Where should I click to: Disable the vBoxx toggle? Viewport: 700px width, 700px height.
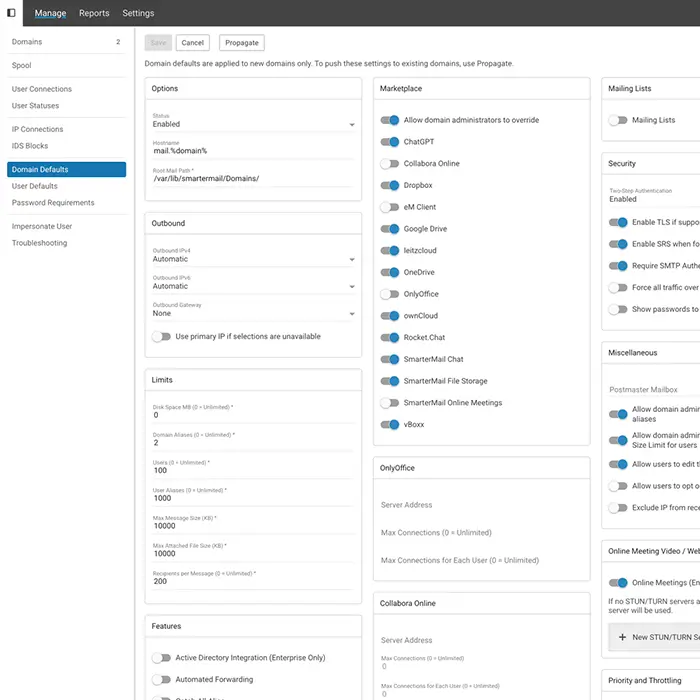[390, 424]
